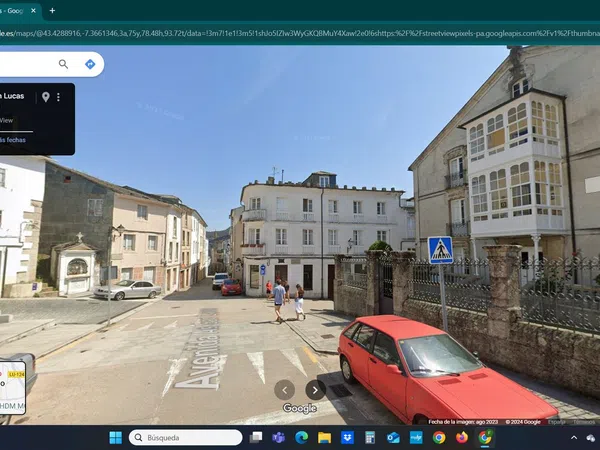Open the Windows Start menu

click(116, 438)
